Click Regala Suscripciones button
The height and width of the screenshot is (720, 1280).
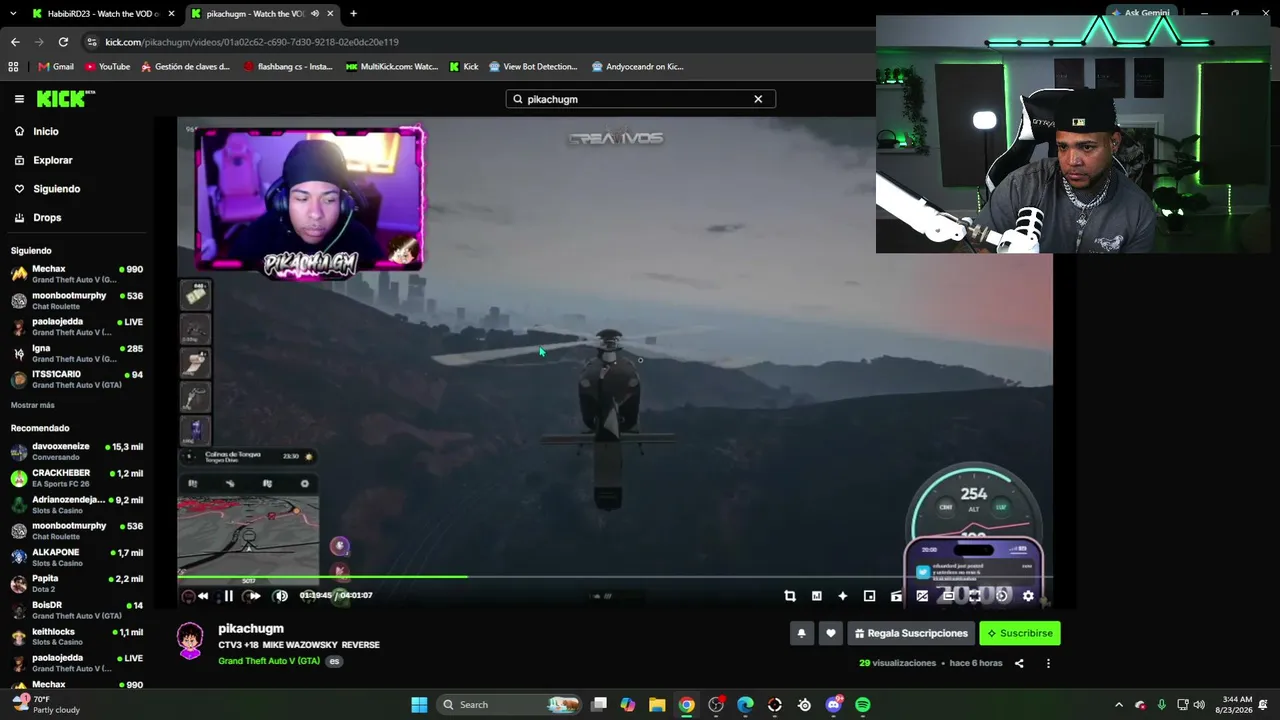(911, 633)
